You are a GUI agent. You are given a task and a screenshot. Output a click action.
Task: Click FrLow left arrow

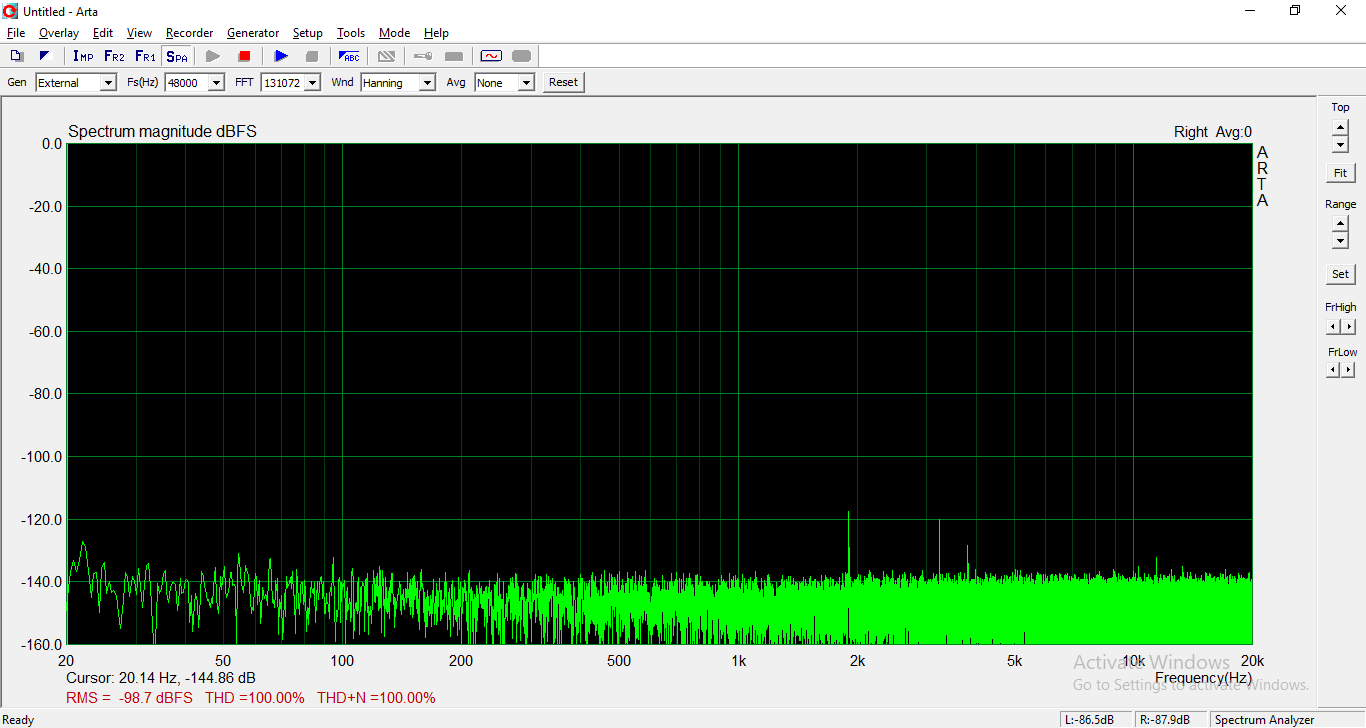(x=1333, y=370)
